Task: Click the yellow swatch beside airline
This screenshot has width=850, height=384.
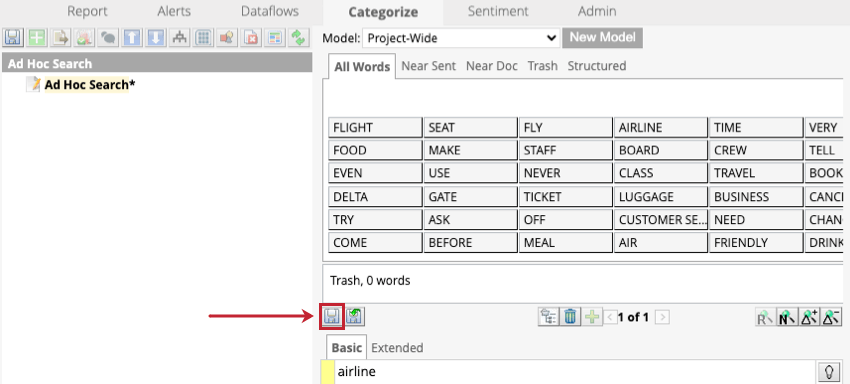Action: 328,372
